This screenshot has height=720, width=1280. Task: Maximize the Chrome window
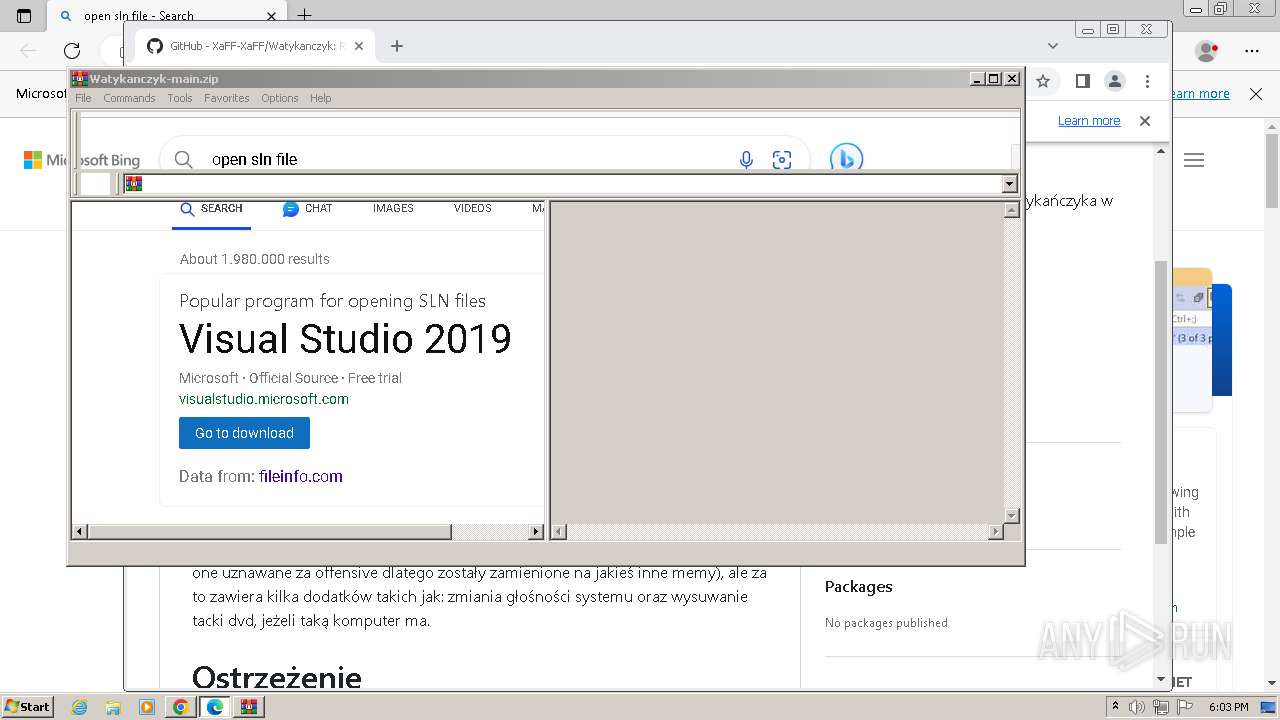[1112, 29]
